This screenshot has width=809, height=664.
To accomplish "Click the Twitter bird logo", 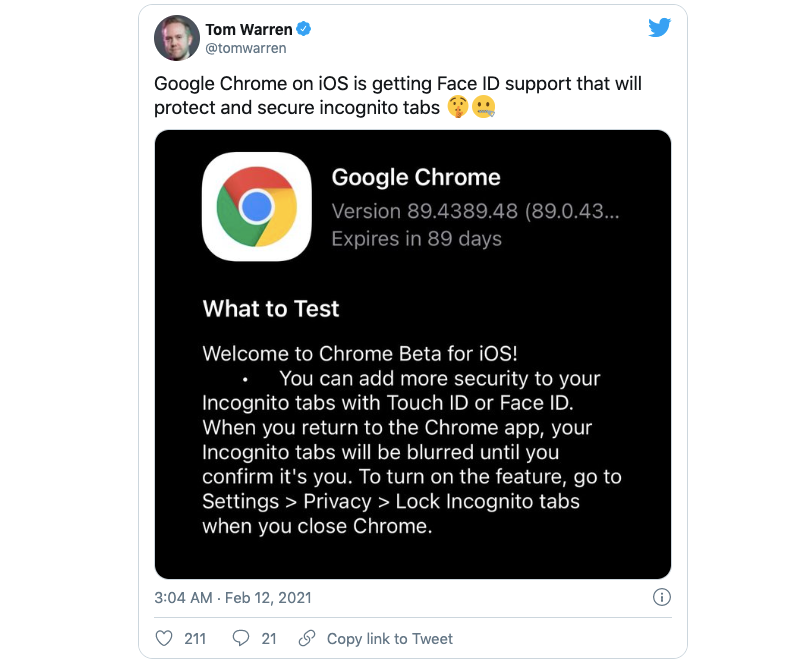I will click(x=659, y=28).
